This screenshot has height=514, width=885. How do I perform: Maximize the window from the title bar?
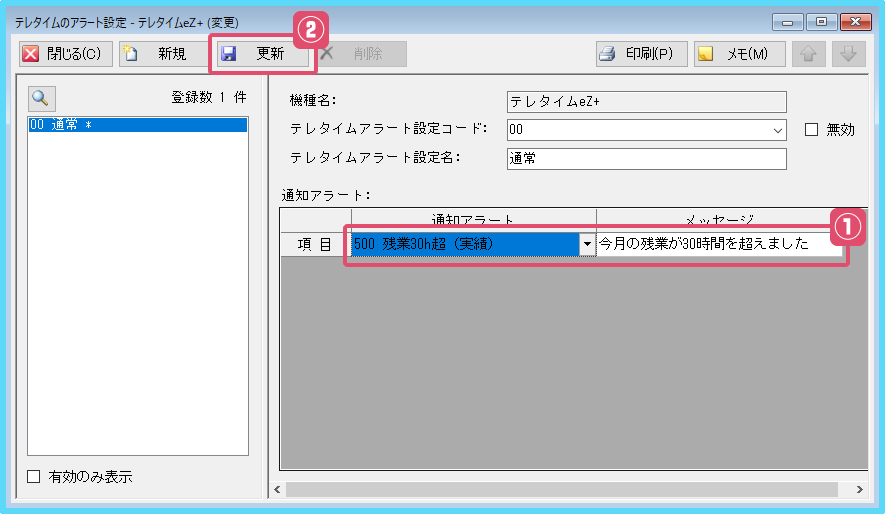click(820, 22)
